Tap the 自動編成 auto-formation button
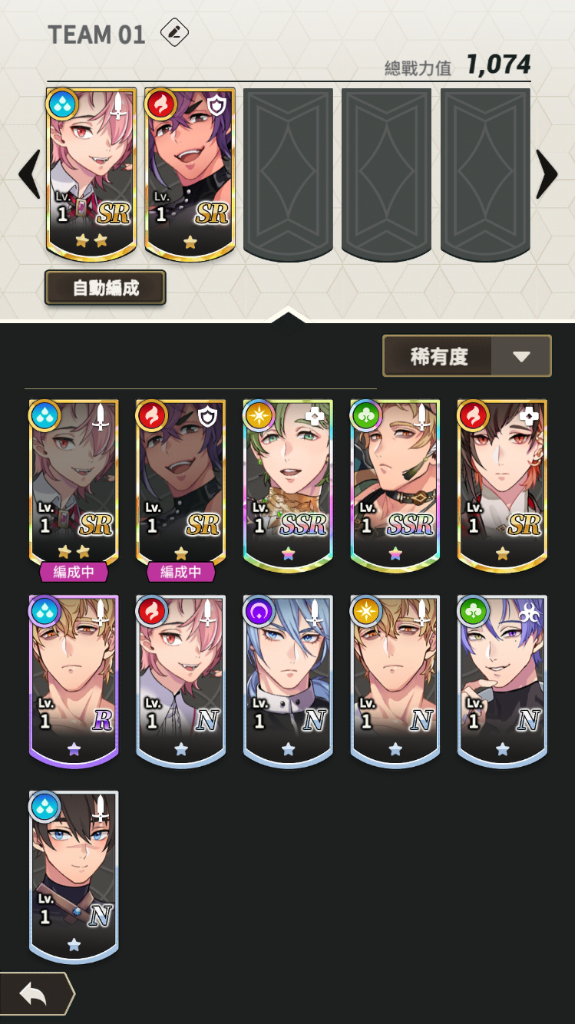 pyautogui.click(x=105, y=287)
